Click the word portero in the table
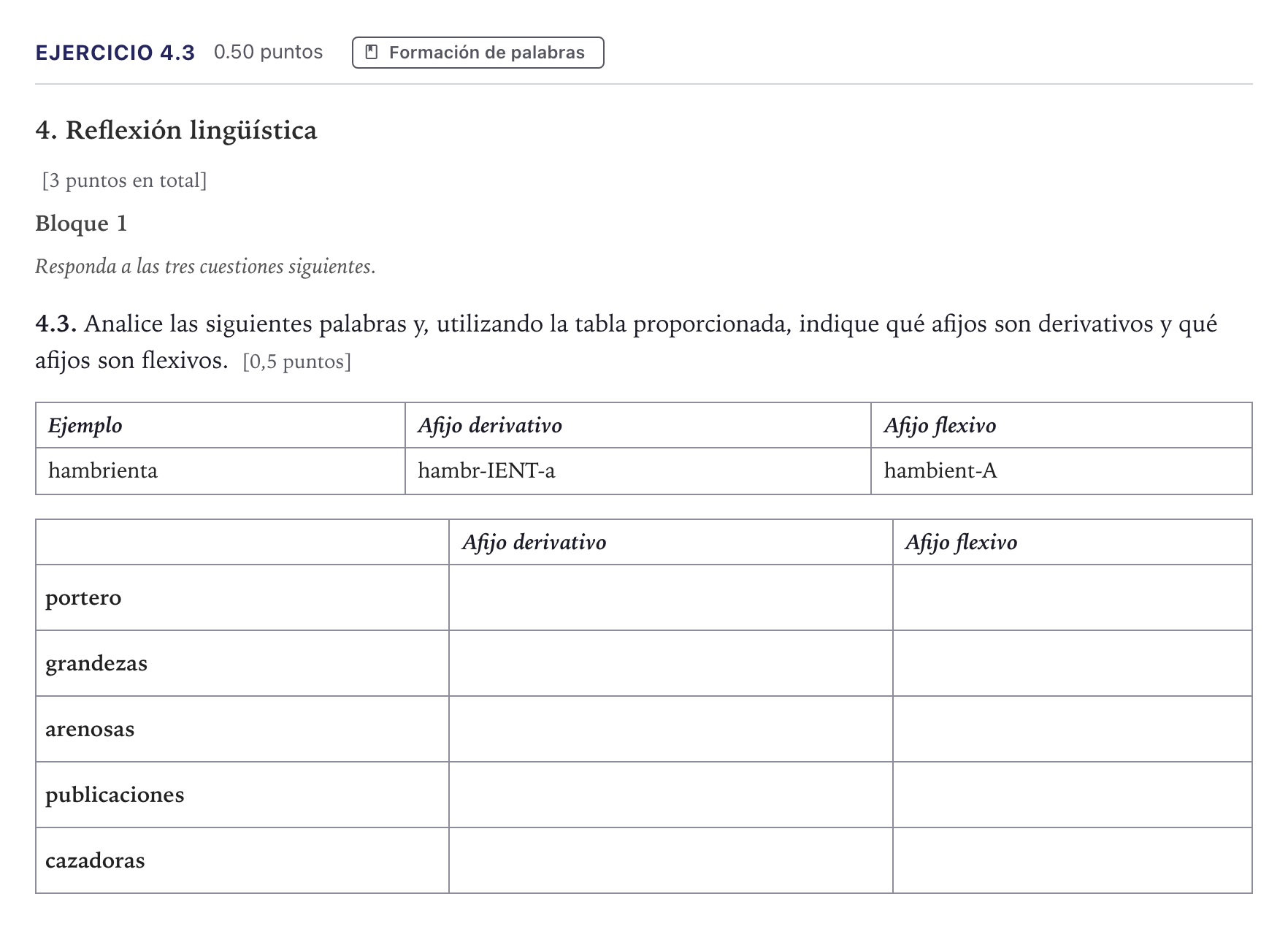Image resolution: width=1288 pixels, height=929 pixels. (83, 598)
